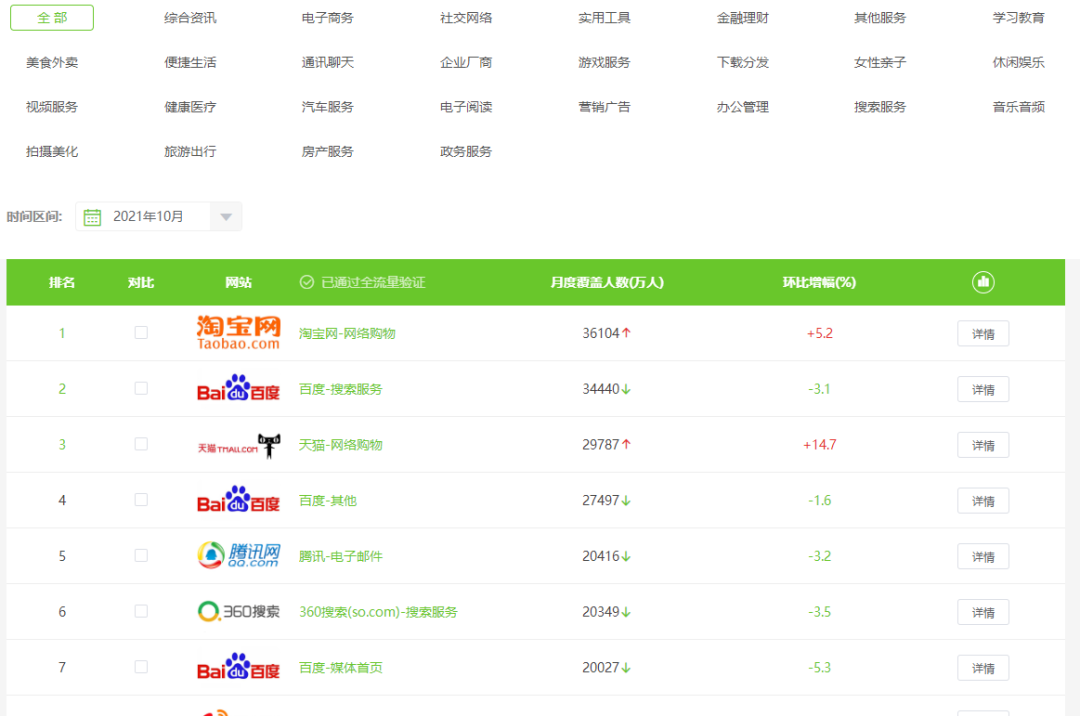Expand the 2021年10月 date dropdown arrow
This screenshot has width=1080, height=716.
click(226, 217)
